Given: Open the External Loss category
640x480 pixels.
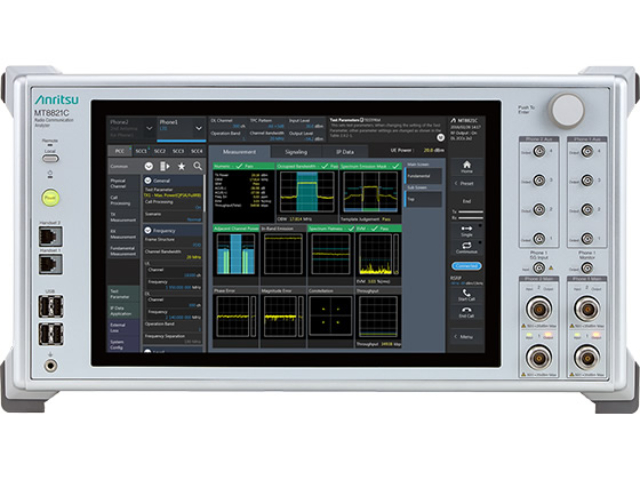Looking at the screenshot, I should click(x=123, y=328).
